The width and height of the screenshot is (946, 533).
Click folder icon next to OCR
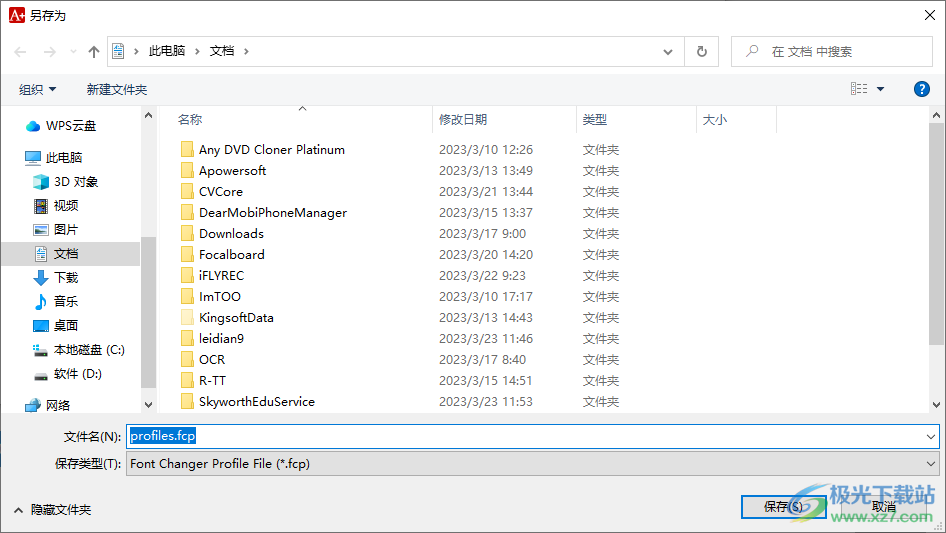pyautogui.click(x=188, y=360)
